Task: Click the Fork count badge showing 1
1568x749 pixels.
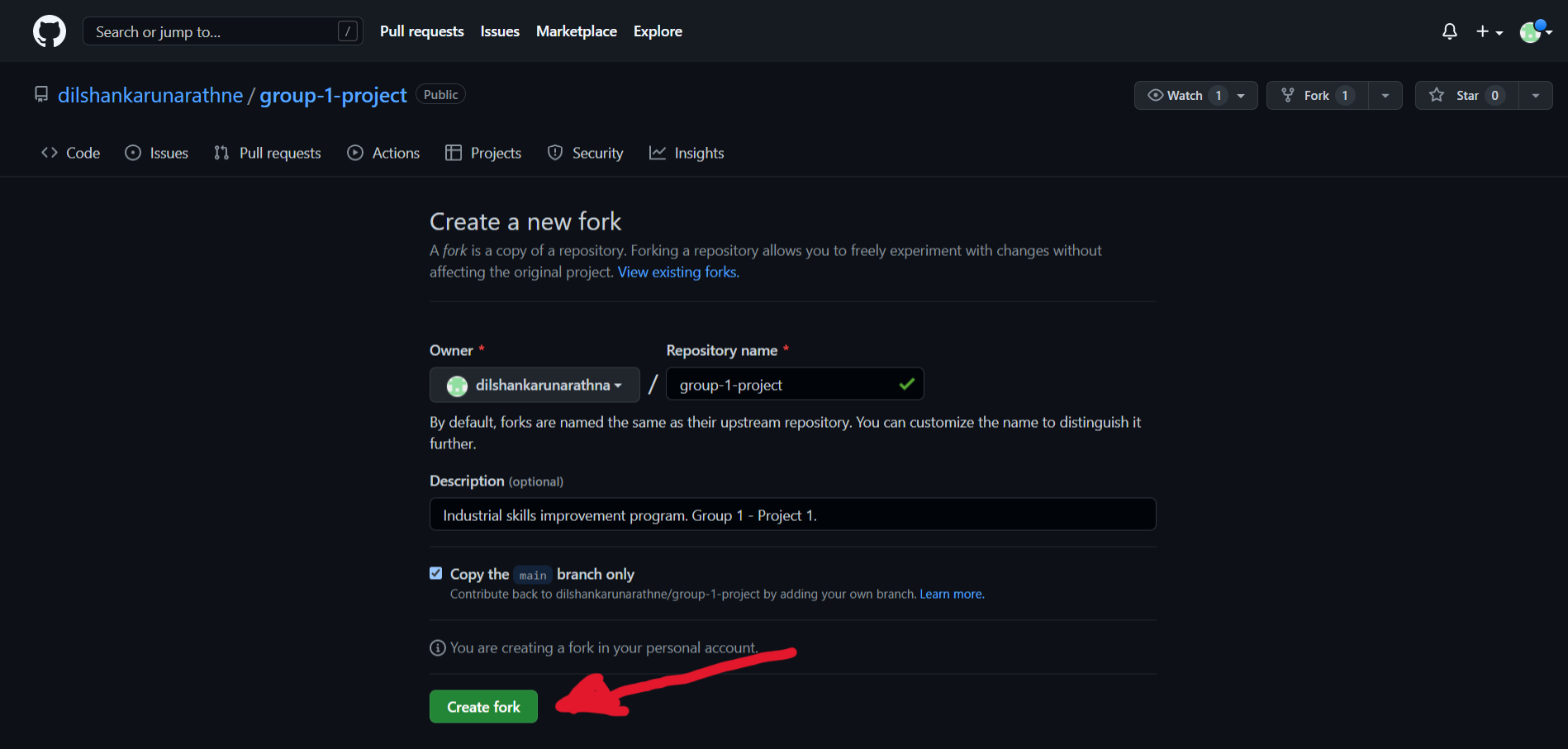Action: (1345, 96)
